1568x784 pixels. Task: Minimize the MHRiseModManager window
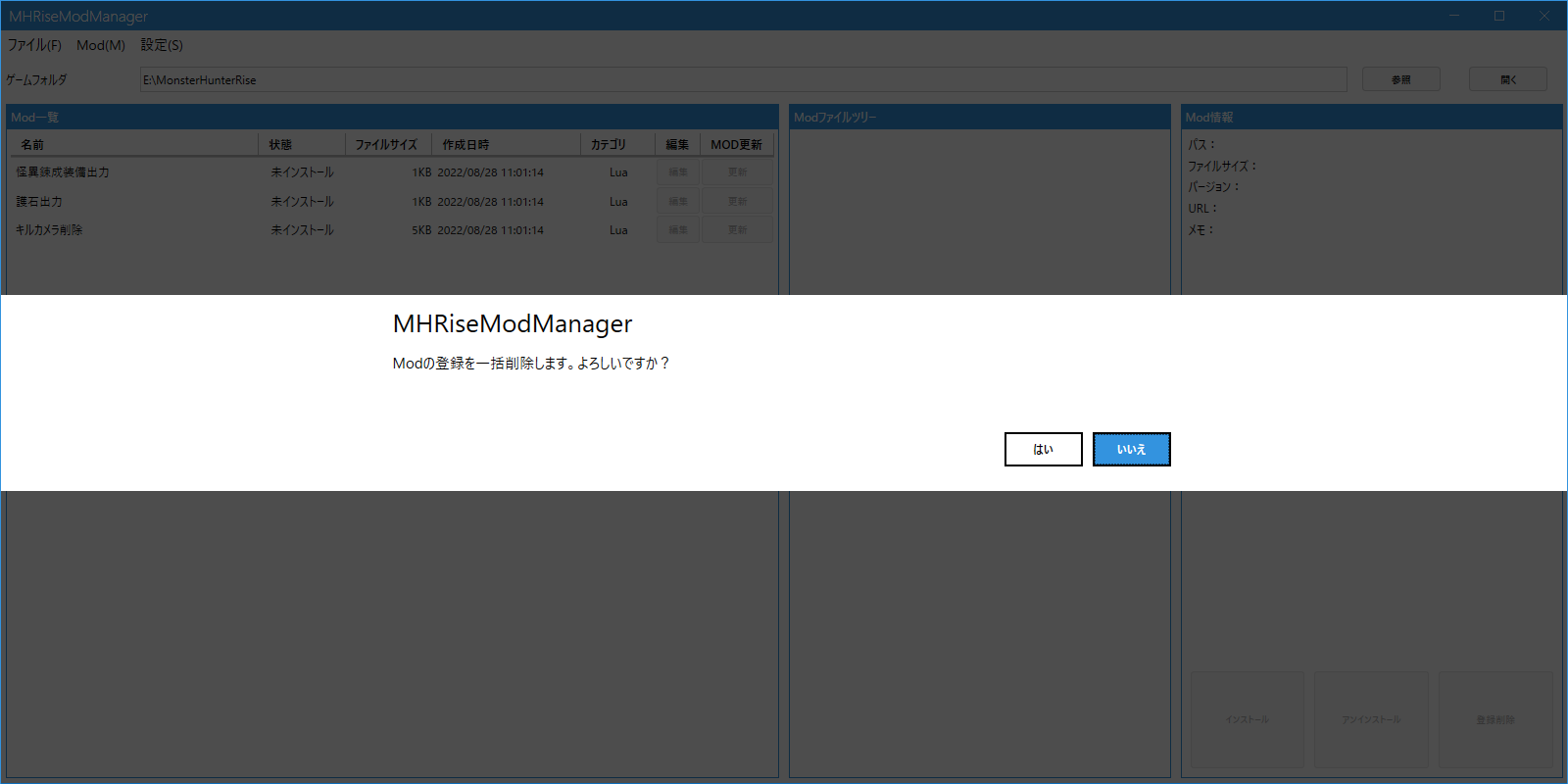[1454, 16]
